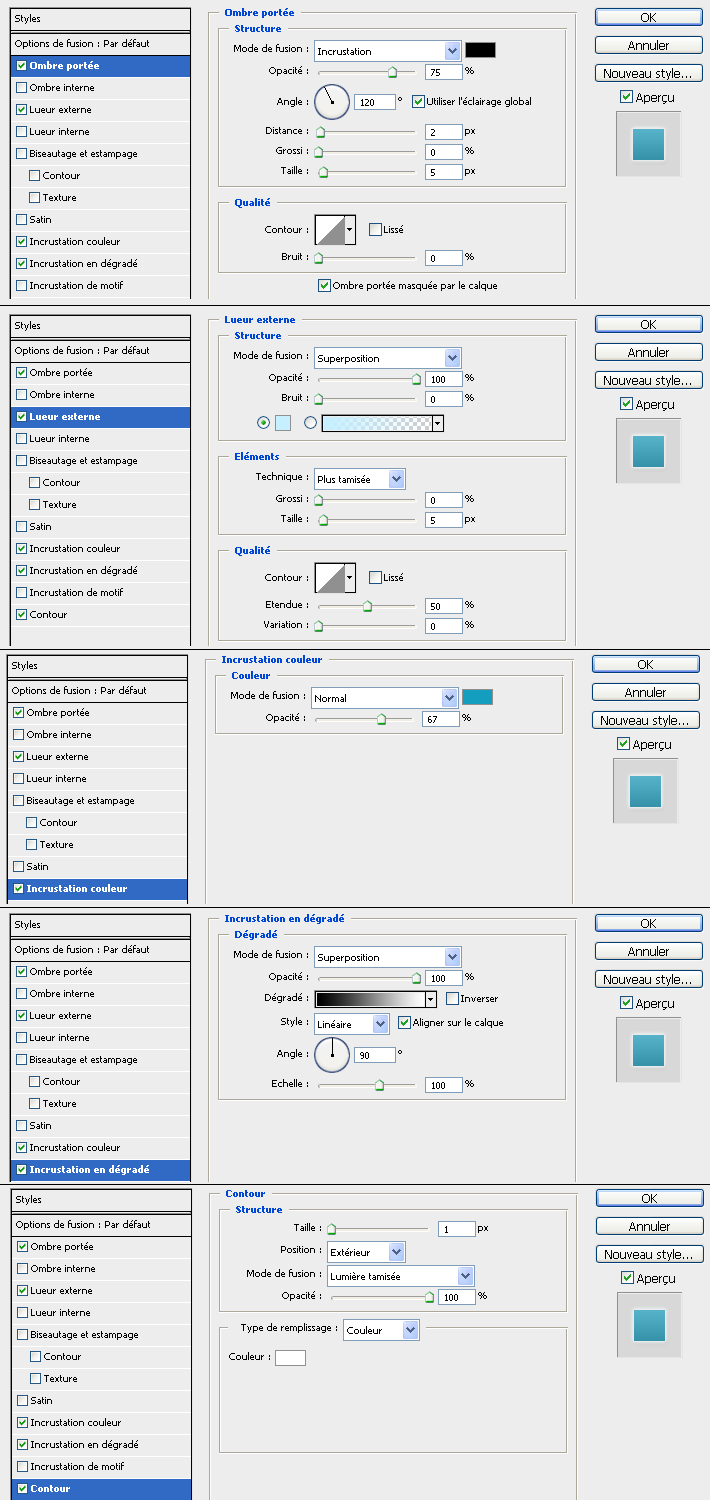Click the light blue outer glow color swatch
This screenshot has height=1500, width=710.
pyautogui.click(x=283, y=423)
